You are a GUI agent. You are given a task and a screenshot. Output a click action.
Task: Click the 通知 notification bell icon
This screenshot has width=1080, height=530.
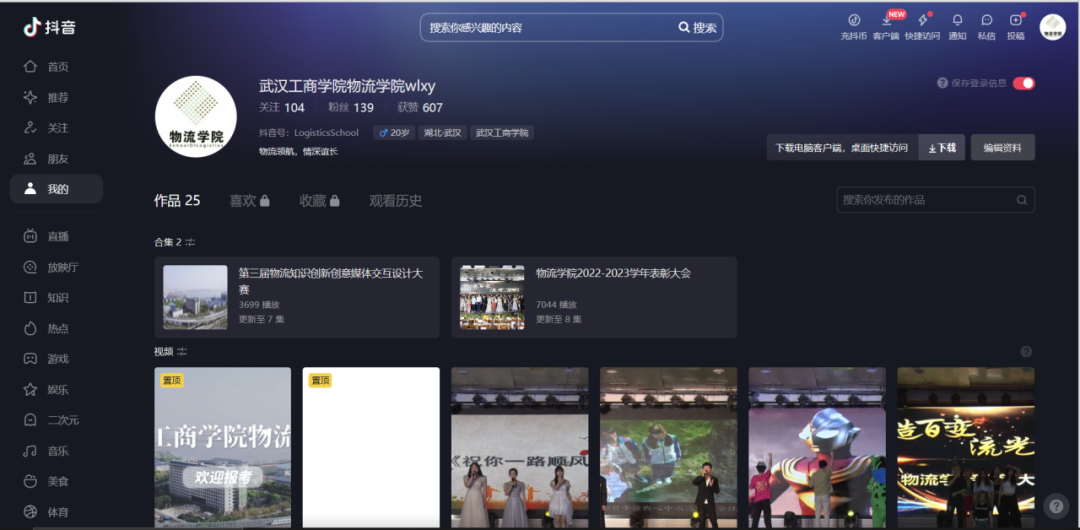957,21
